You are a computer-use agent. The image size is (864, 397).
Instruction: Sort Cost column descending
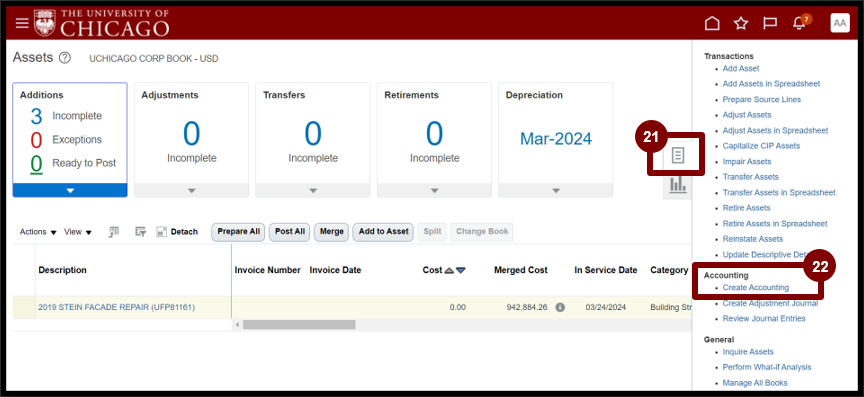[461, 271]
